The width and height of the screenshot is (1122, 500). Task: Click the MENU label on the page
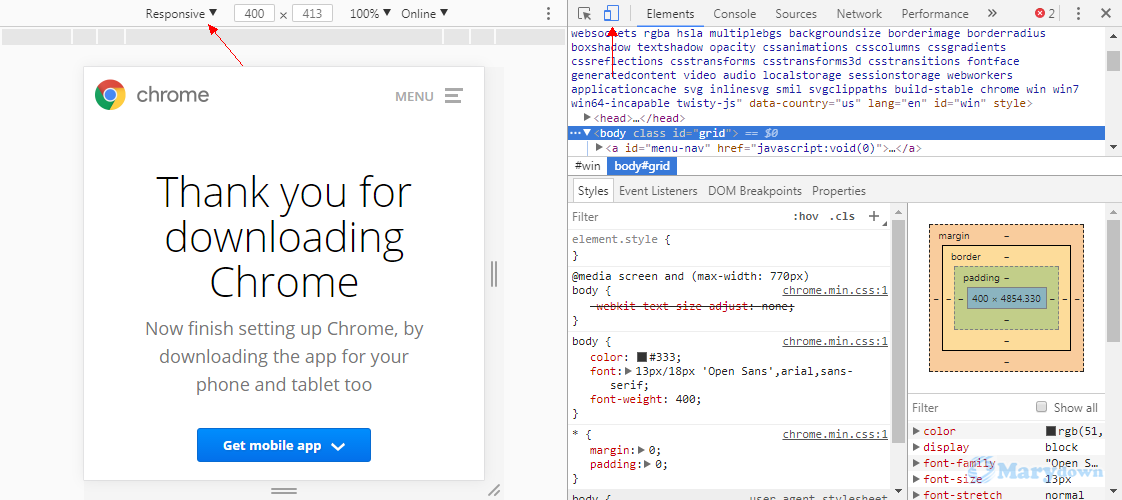tap(414, 96)
